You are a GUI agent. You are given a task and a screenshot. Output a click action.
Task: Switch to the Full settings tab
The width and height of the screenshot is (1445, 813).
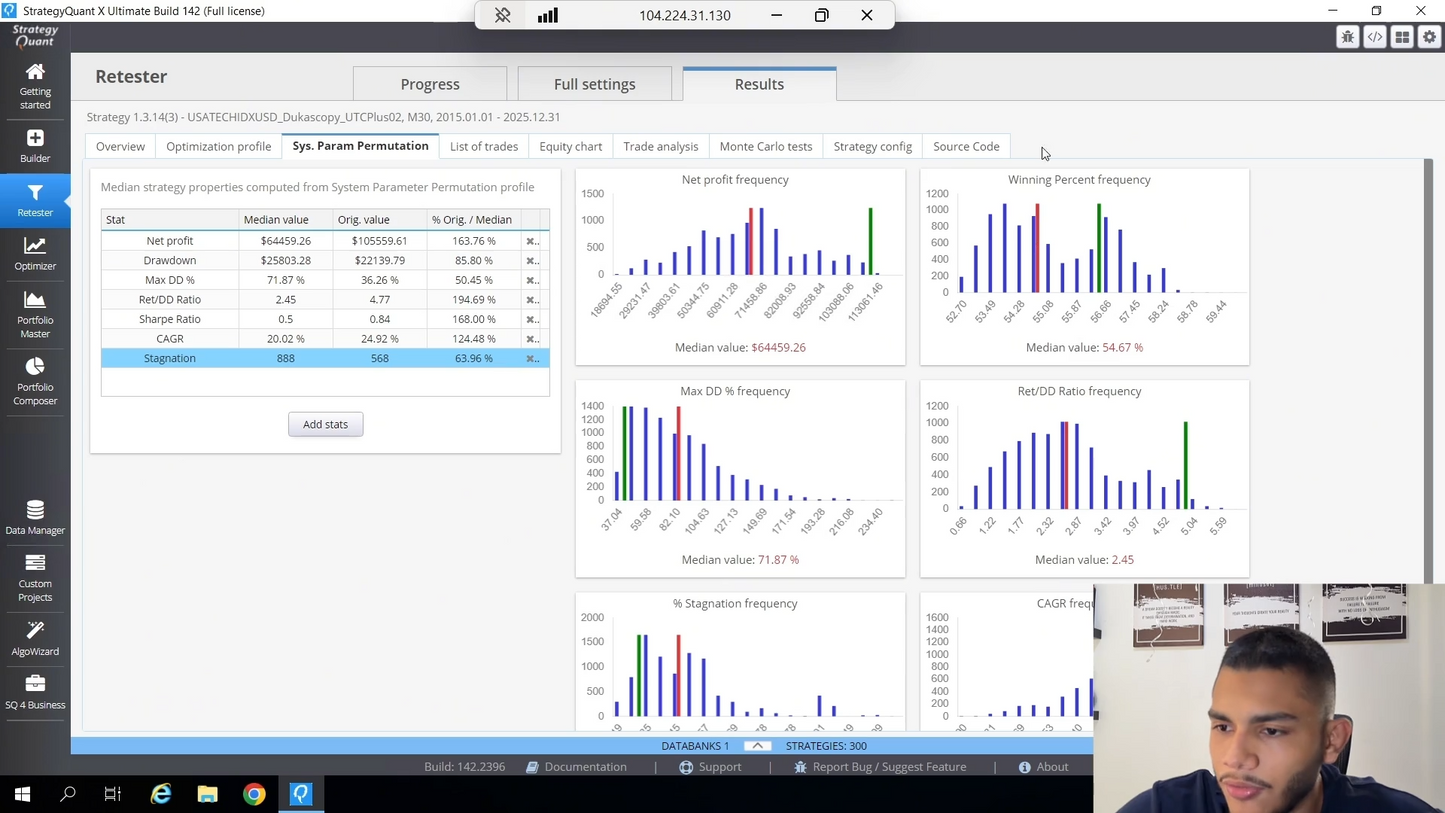594,84
